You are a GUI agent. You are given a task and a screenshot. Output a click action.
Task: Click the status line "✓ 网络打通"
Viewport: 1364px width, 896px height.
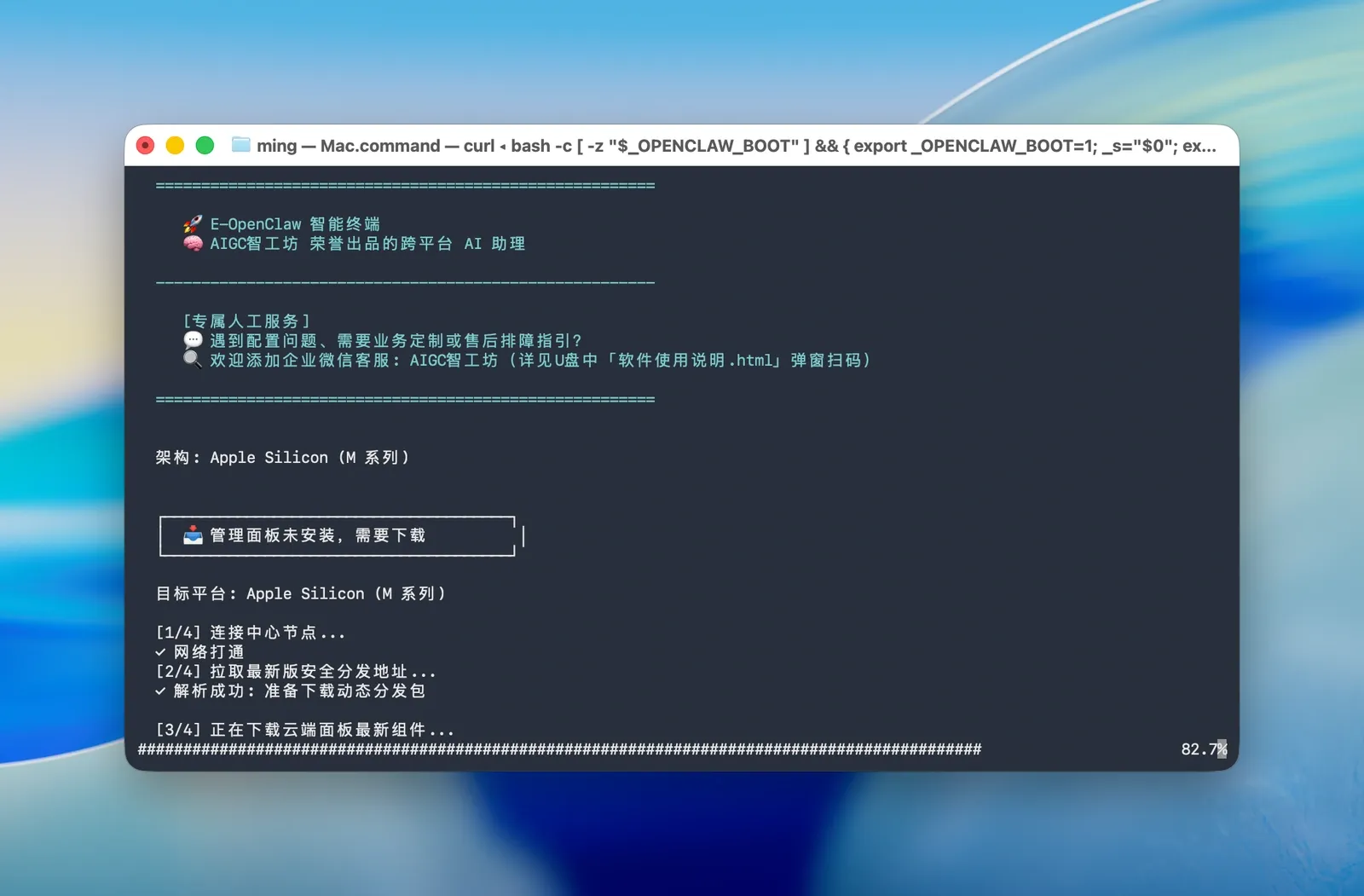click(199, 652)
